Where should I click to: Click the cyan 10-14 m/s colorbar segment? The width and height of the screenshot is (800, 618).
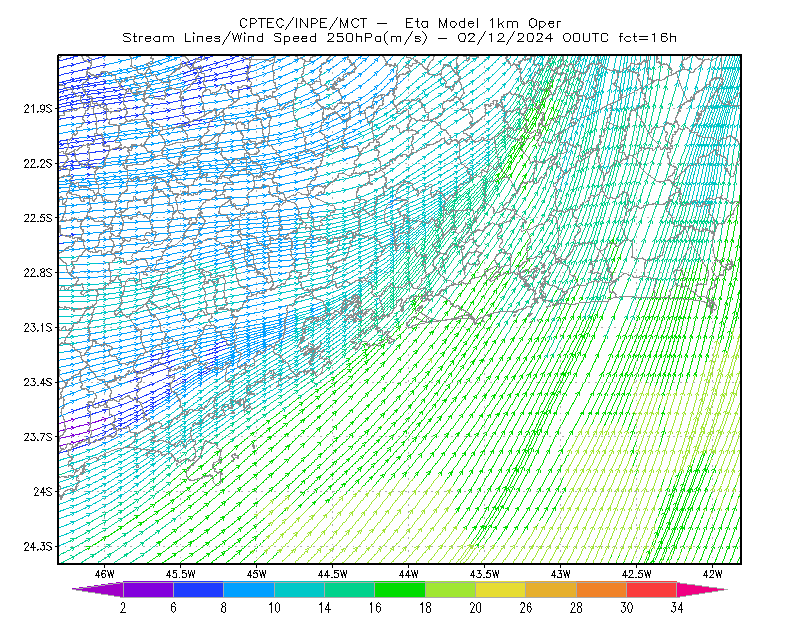299,589
